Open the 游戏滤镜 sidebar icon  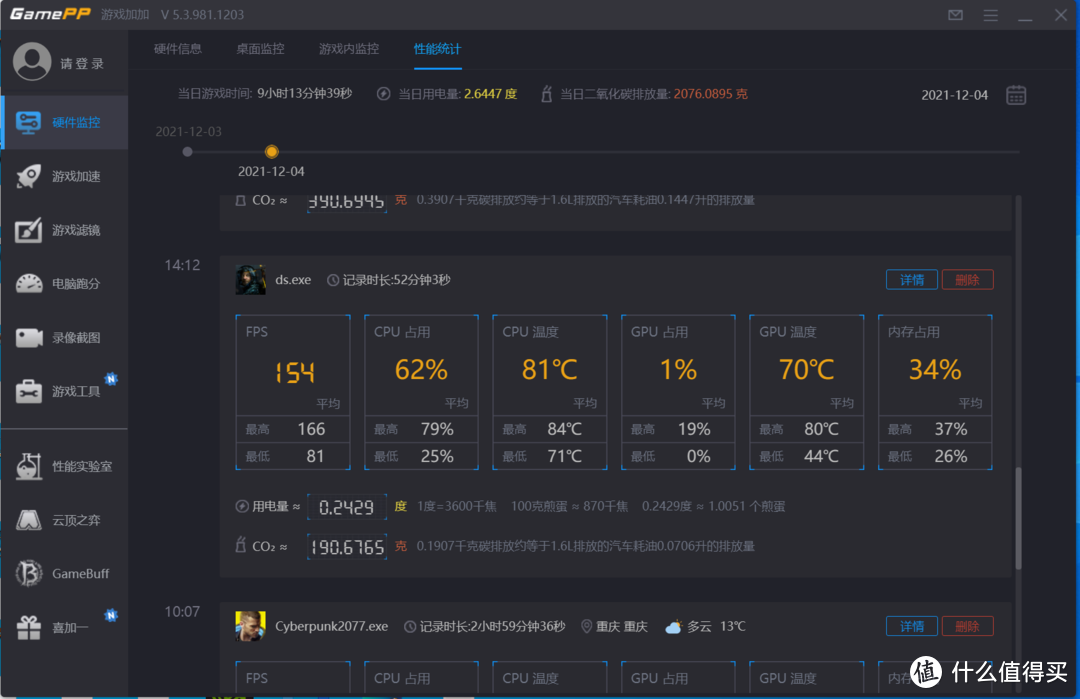[29, 230]
